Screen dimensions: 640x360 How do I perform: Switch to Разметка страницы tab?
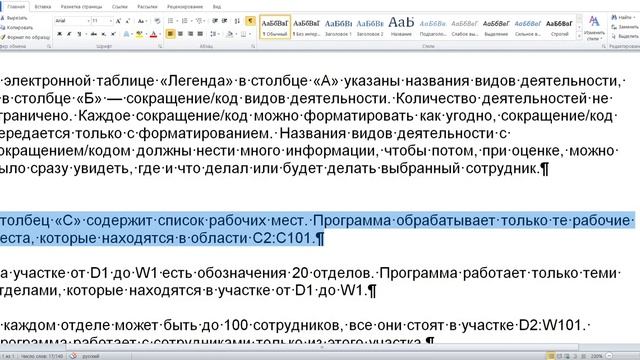pyautogui.click(x=81, y=7)
